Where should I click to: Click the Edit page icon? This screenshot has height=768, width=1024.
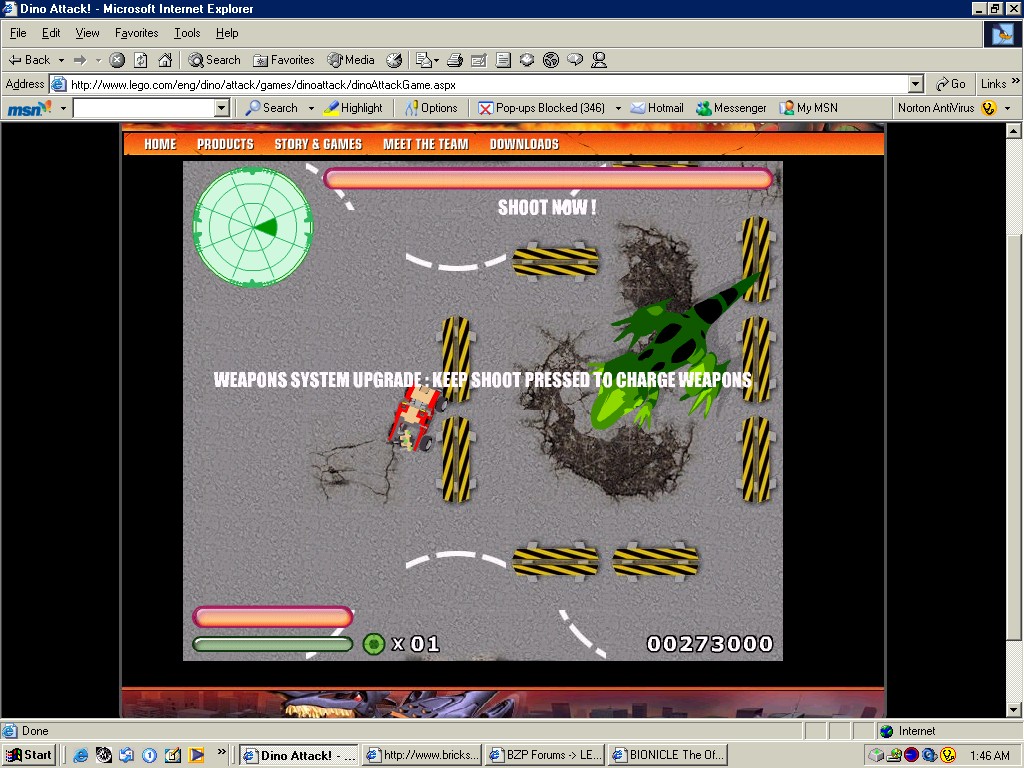479,60
